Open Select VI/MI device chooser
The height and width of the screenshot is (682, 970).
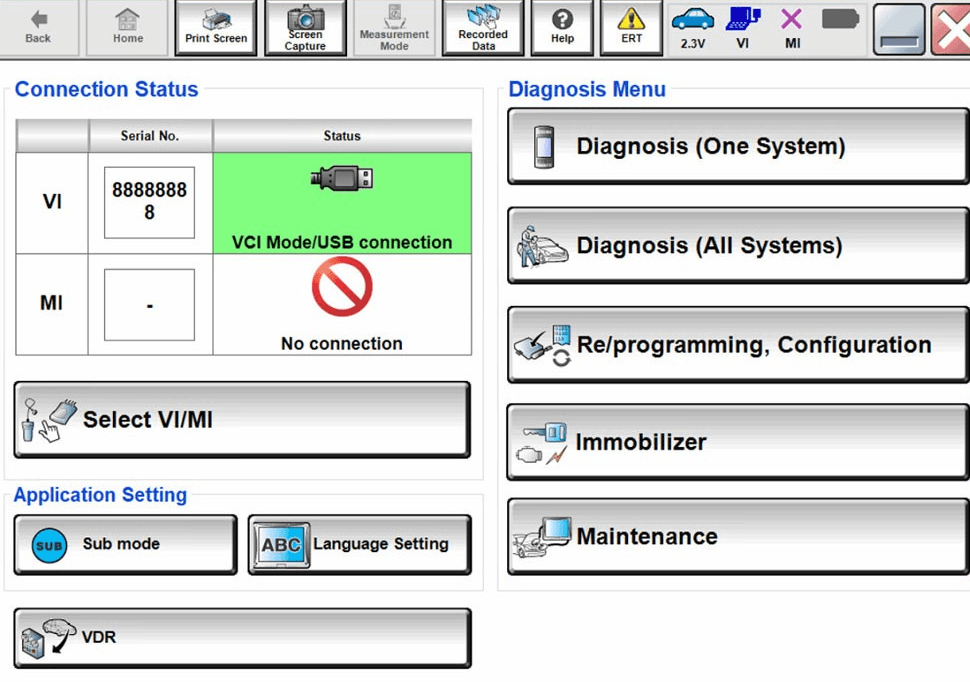pyautogui.click(x=240, y=418)
